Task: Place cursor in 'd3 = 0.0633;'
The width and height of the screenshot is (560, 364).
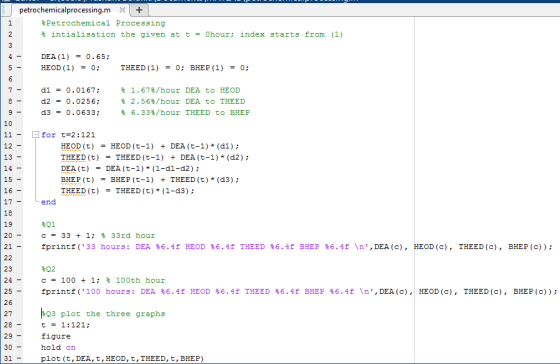Action: 70,112
